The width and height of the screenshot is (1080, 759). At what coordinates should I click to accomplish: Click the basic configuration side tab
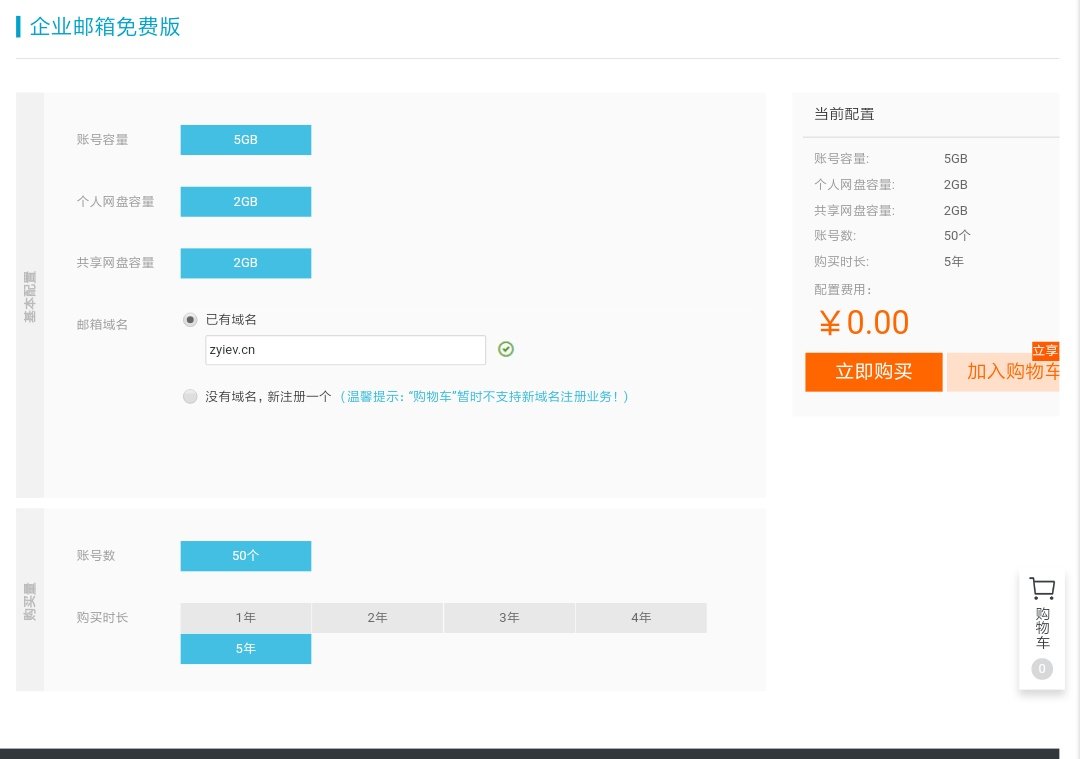pyautogui.click(x=30, y=296)
